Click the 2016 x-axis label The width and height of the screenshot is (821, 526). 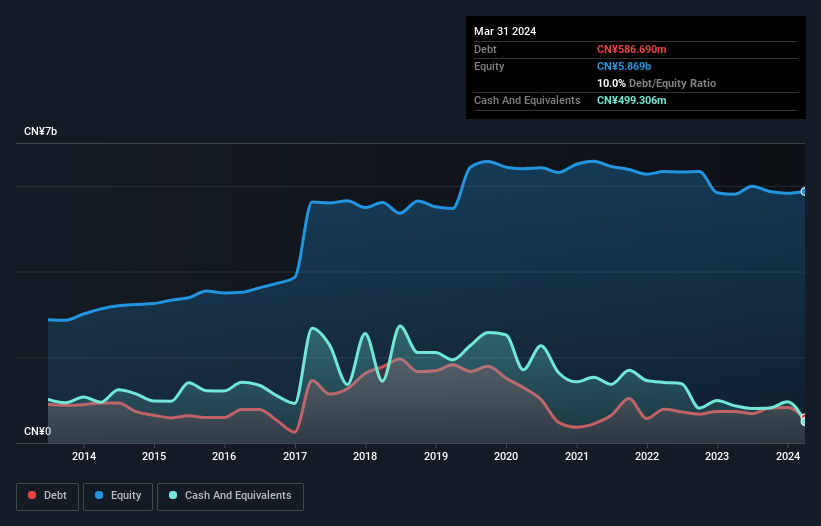tap(224, 456)
